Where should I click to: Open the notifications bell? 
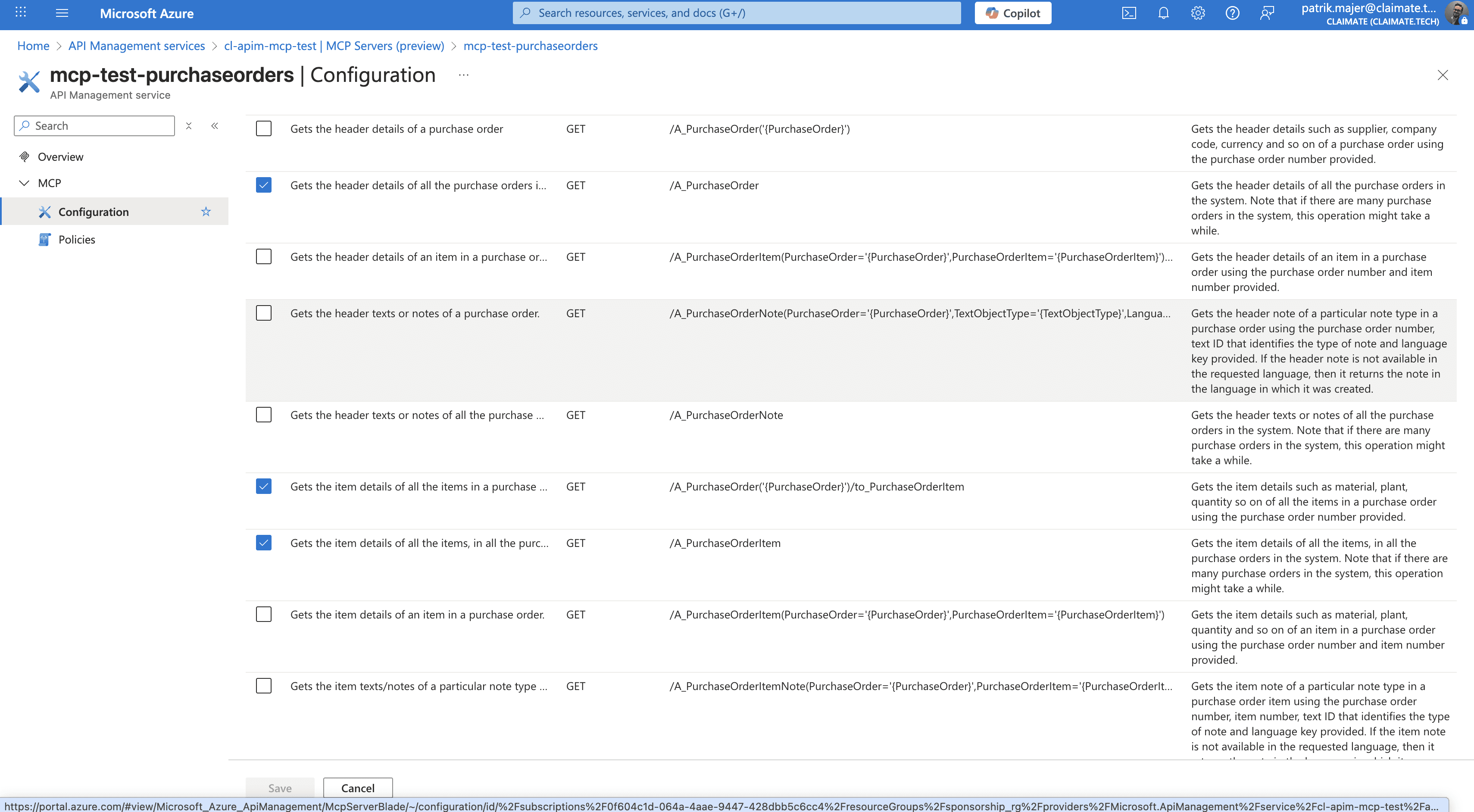pos(1163,13)
